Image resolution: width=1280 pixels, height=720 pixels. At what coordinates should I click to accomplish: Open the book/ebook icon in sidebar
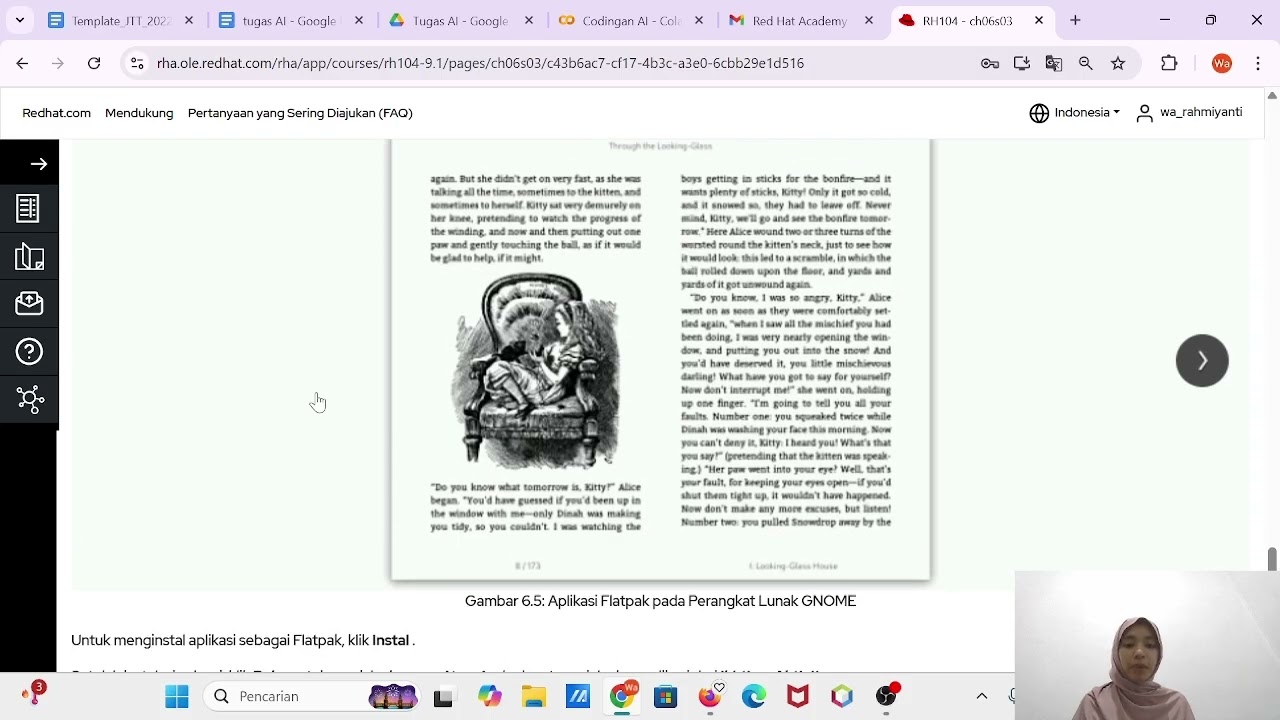[x=29, y=257]
